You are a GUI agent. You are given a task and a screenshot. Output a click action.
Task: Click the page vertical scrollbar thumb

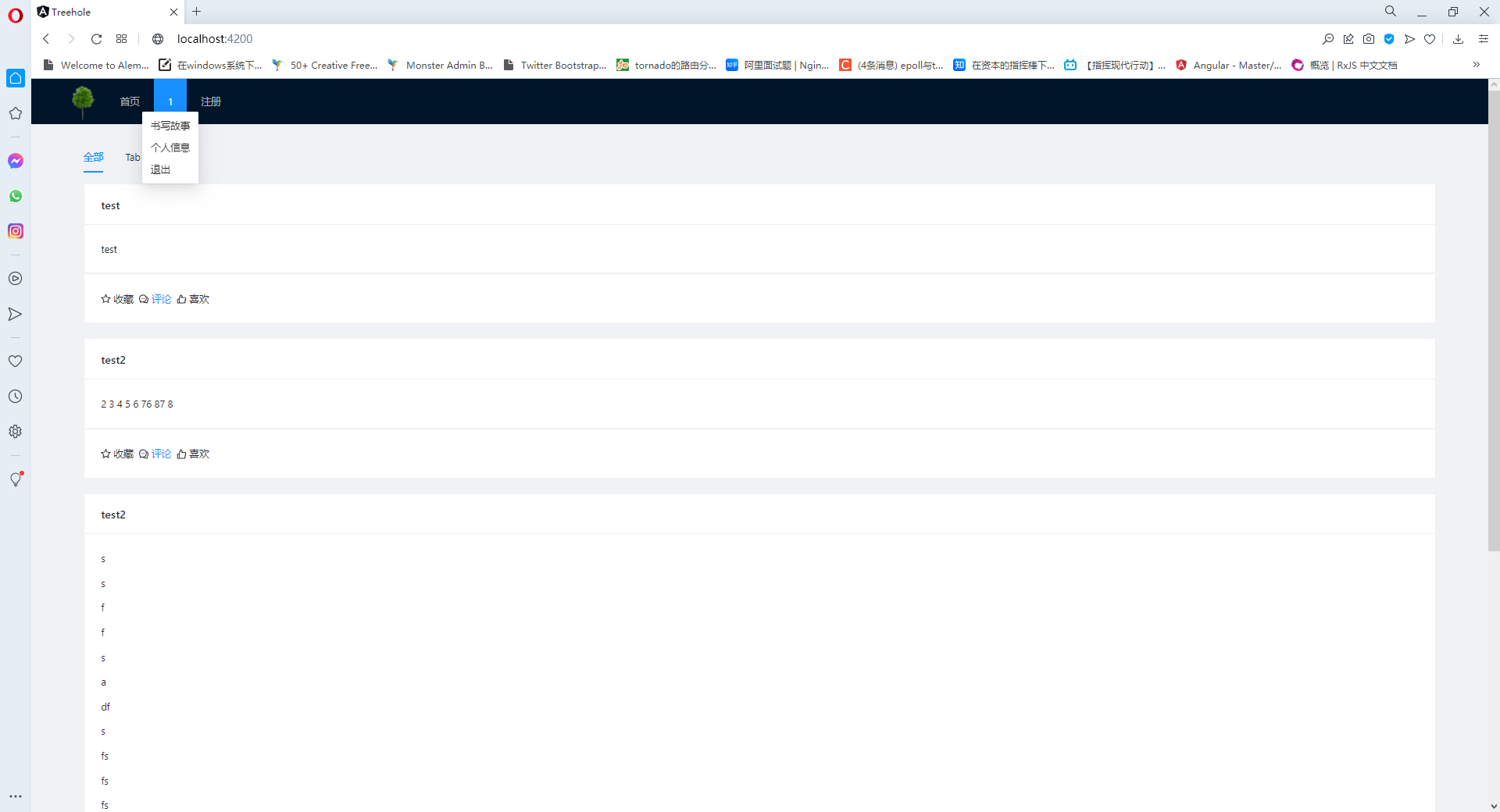[x=1494, y=320]
